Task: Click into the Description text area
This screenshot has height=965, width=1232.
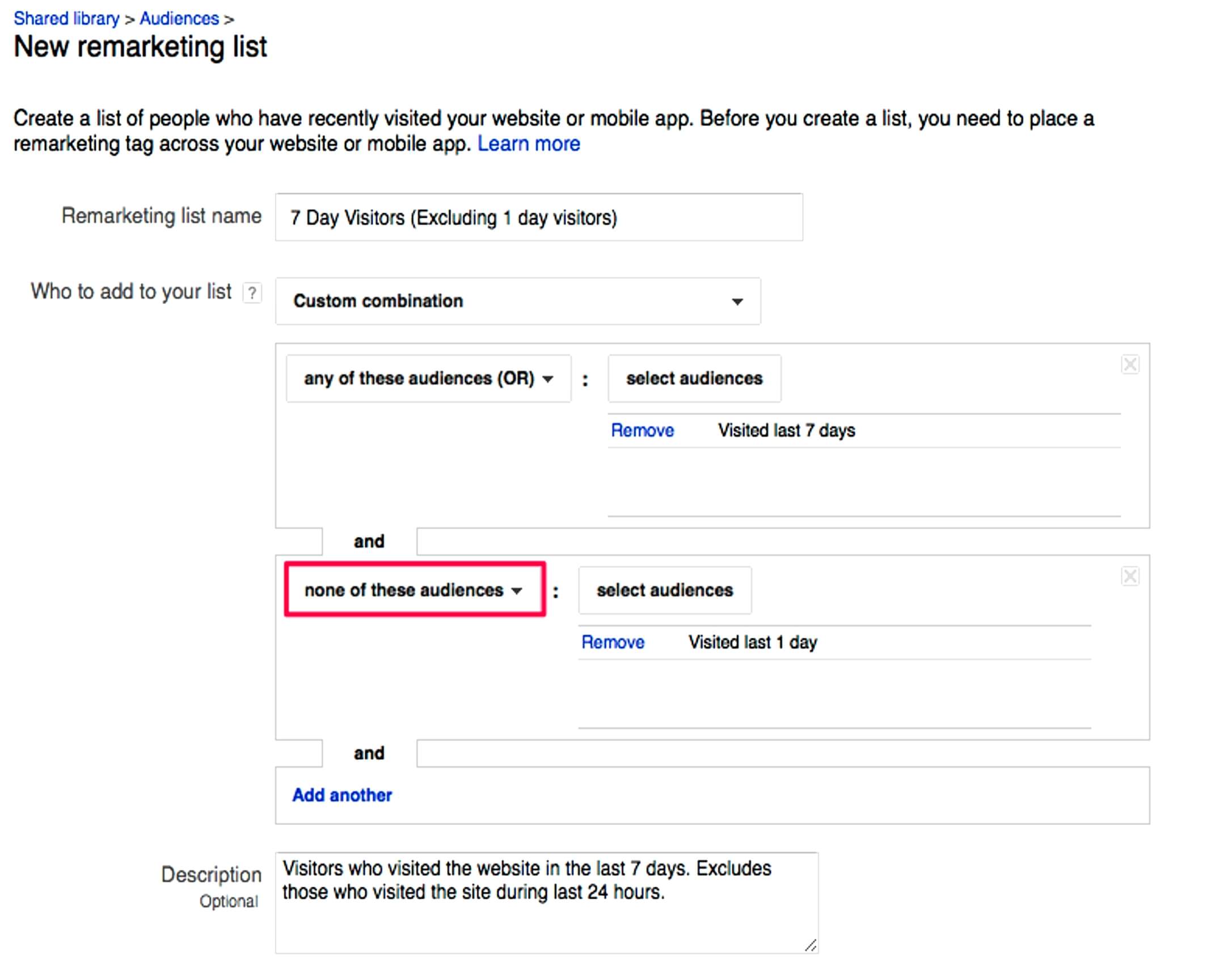Action: 546,919
